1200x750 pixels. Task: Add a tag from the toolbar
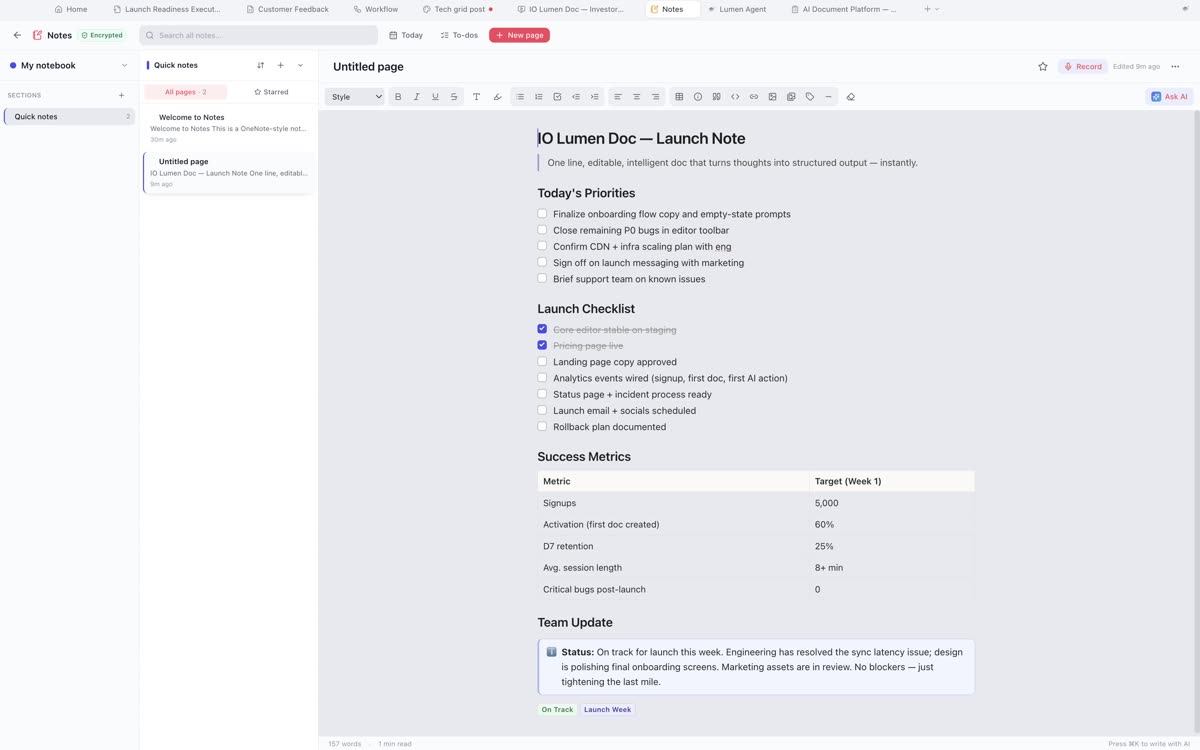click(810, 97)
